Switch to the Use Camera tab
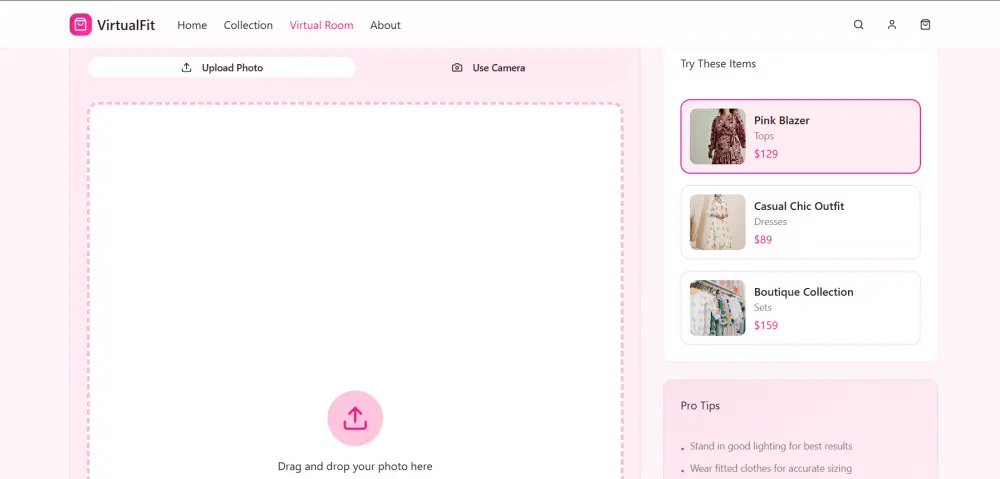The width and height of the screenshot is (1000, 479). pos(489,68)
